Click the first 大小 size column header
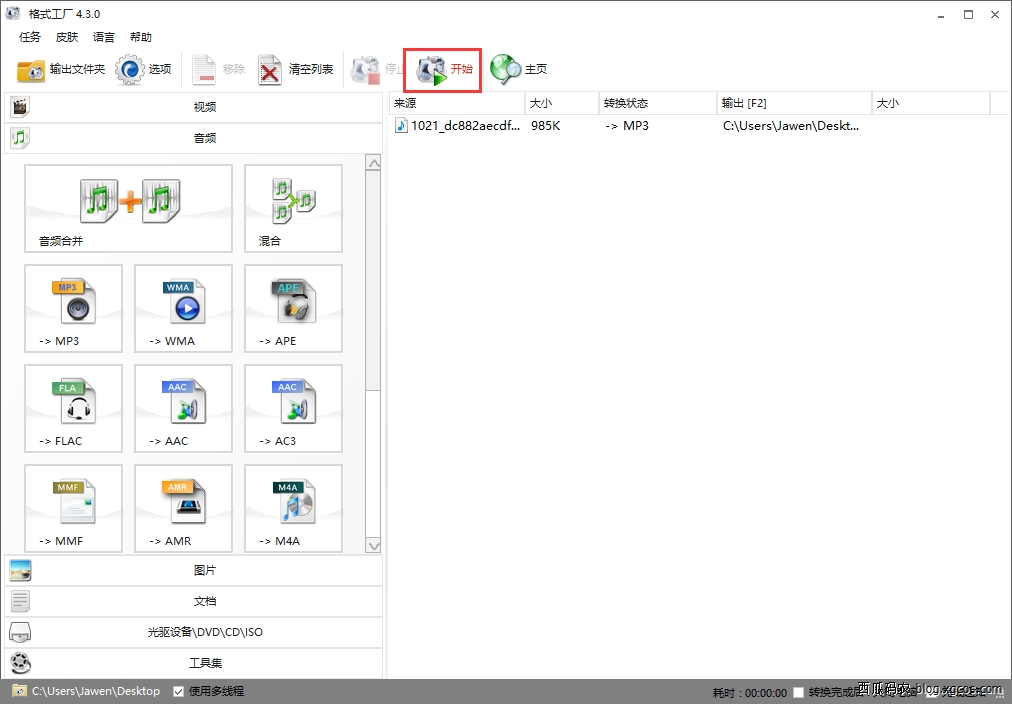Viewport: 1012px width, 704px height. pos(562,103)
